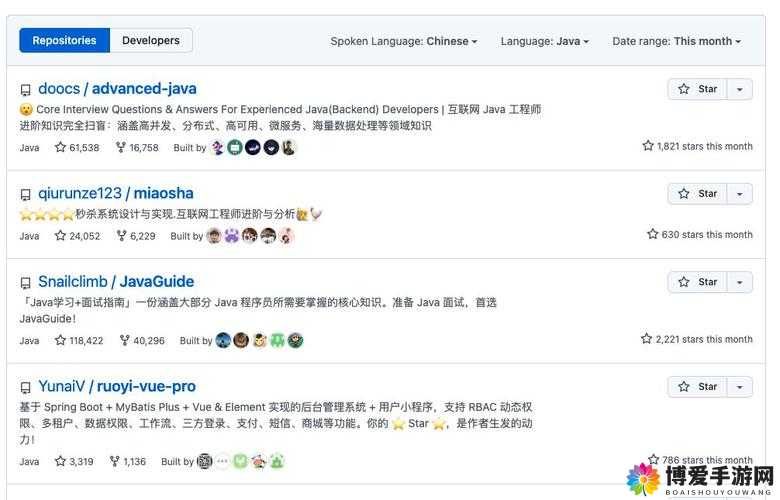Switch to the Repositories tab

pyautogui.click(x=64, y=40)
